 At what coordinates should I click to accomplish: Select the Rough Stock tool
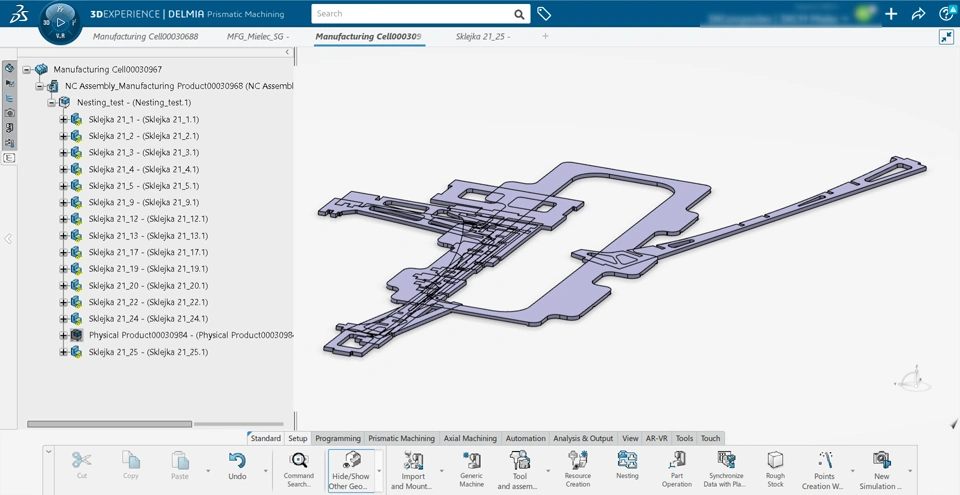[775, 470]
